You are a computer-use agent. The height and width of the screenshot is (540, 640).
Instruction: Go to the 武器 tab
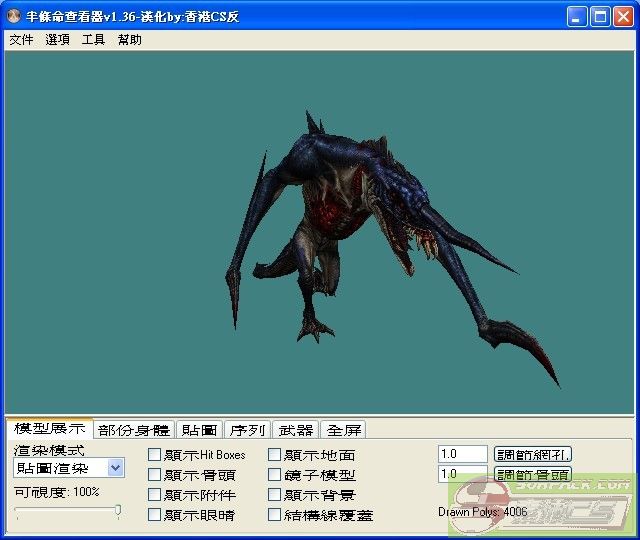pos(295,430)
